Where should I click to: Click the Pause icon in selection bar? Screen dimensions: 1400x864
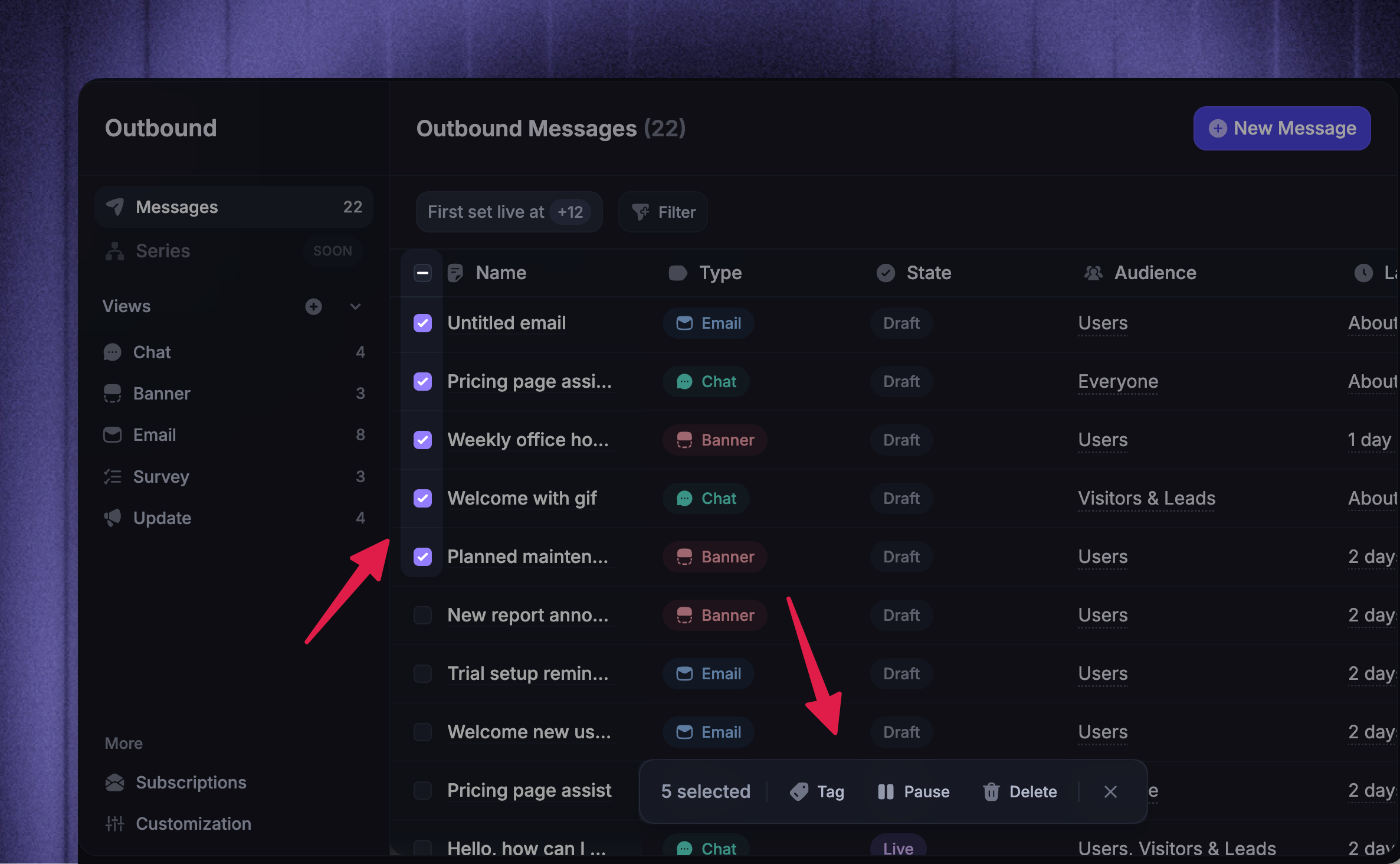[886, 791]
